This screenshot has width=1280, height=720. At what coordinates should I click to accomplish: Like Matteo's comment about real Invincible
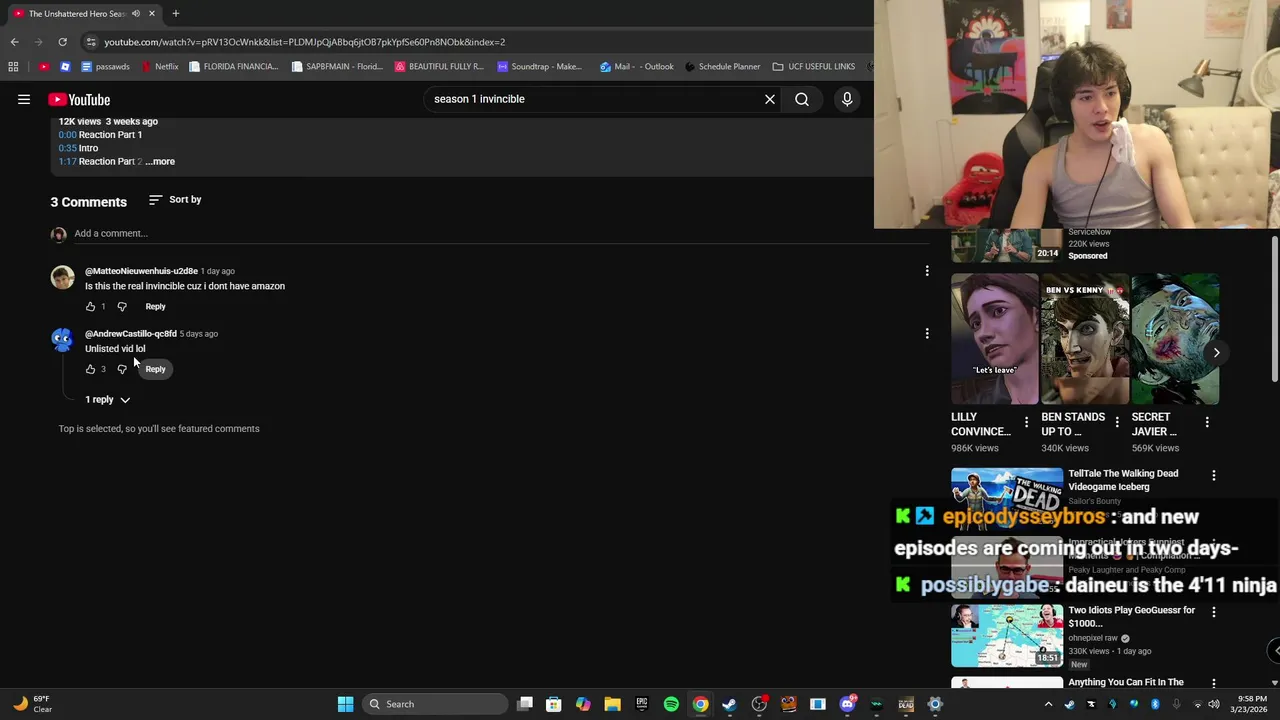click(x=90, y=306)
